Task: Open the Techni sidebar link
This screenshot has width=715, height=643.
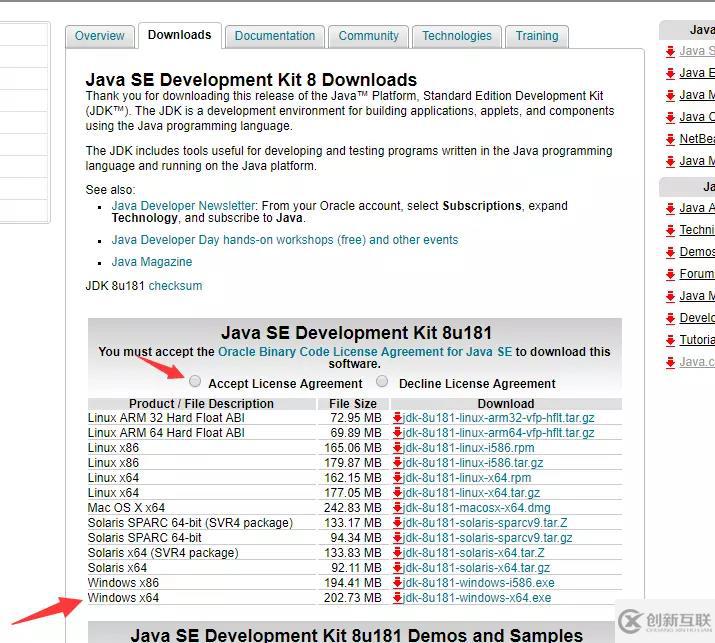Action: pyautogui.click(x=697, y=230)
